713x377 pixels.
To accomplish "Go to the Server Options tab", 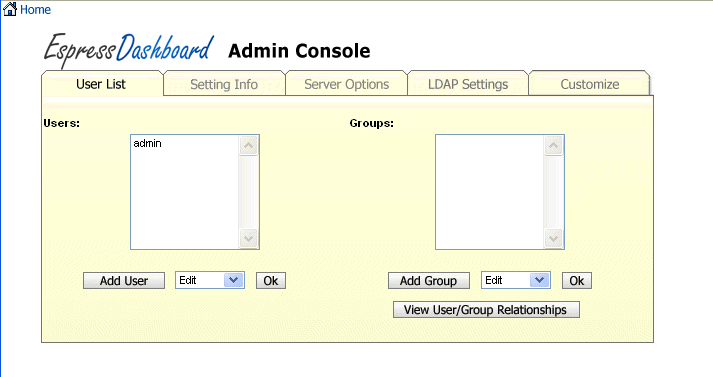I will coord(346,84).
